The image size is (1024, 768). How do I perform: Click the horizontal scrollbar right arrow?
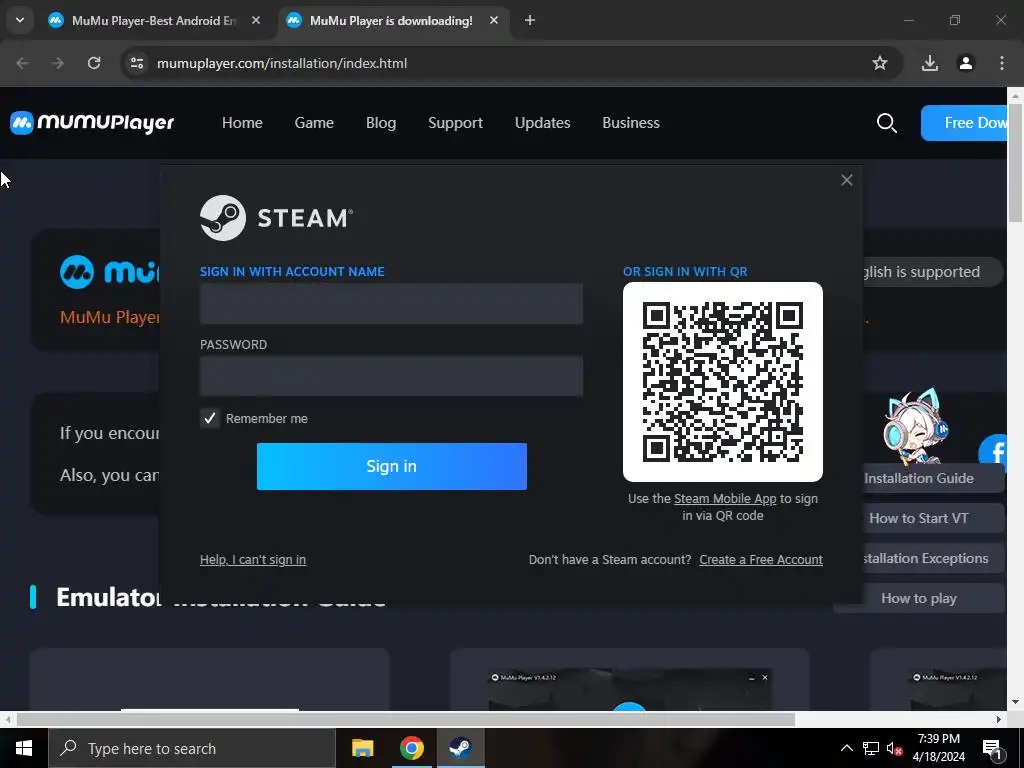coord(999,720)
